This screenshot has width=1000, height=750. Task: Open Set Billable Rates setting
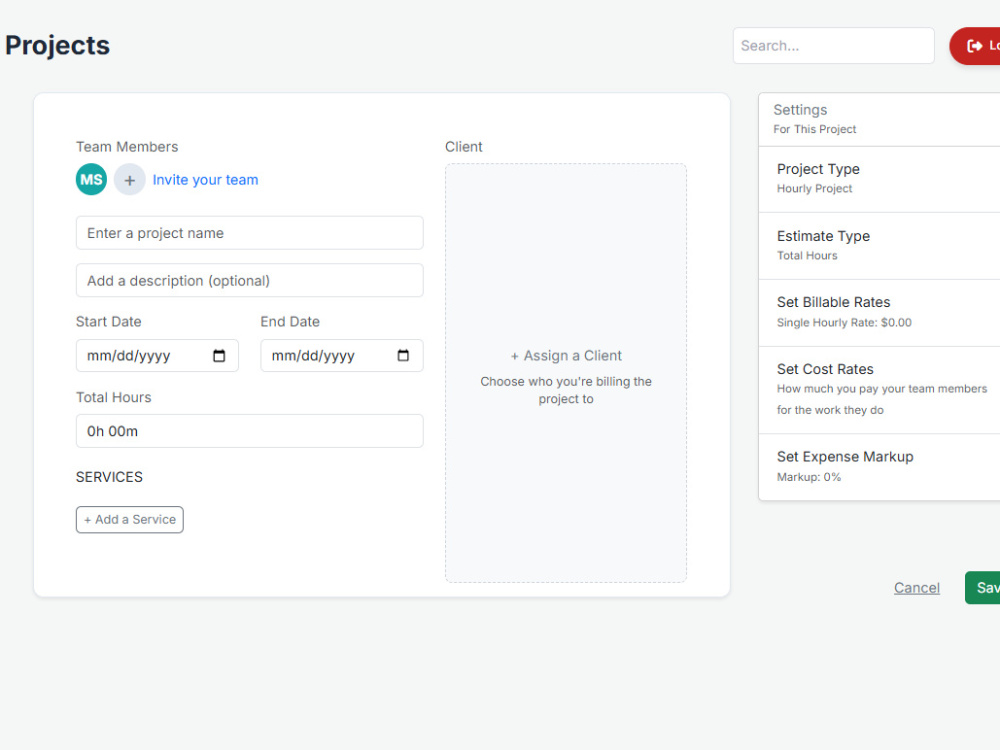coord(879,313)
